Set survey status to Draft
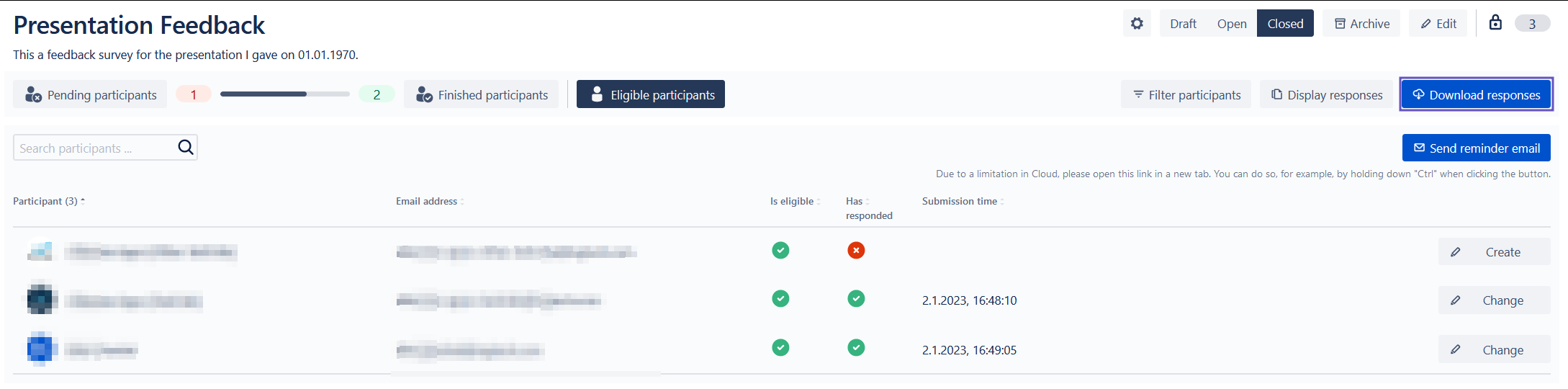Image resolution: width=1568 pixels, height=389 pixels. click(x=1183, y=24)
